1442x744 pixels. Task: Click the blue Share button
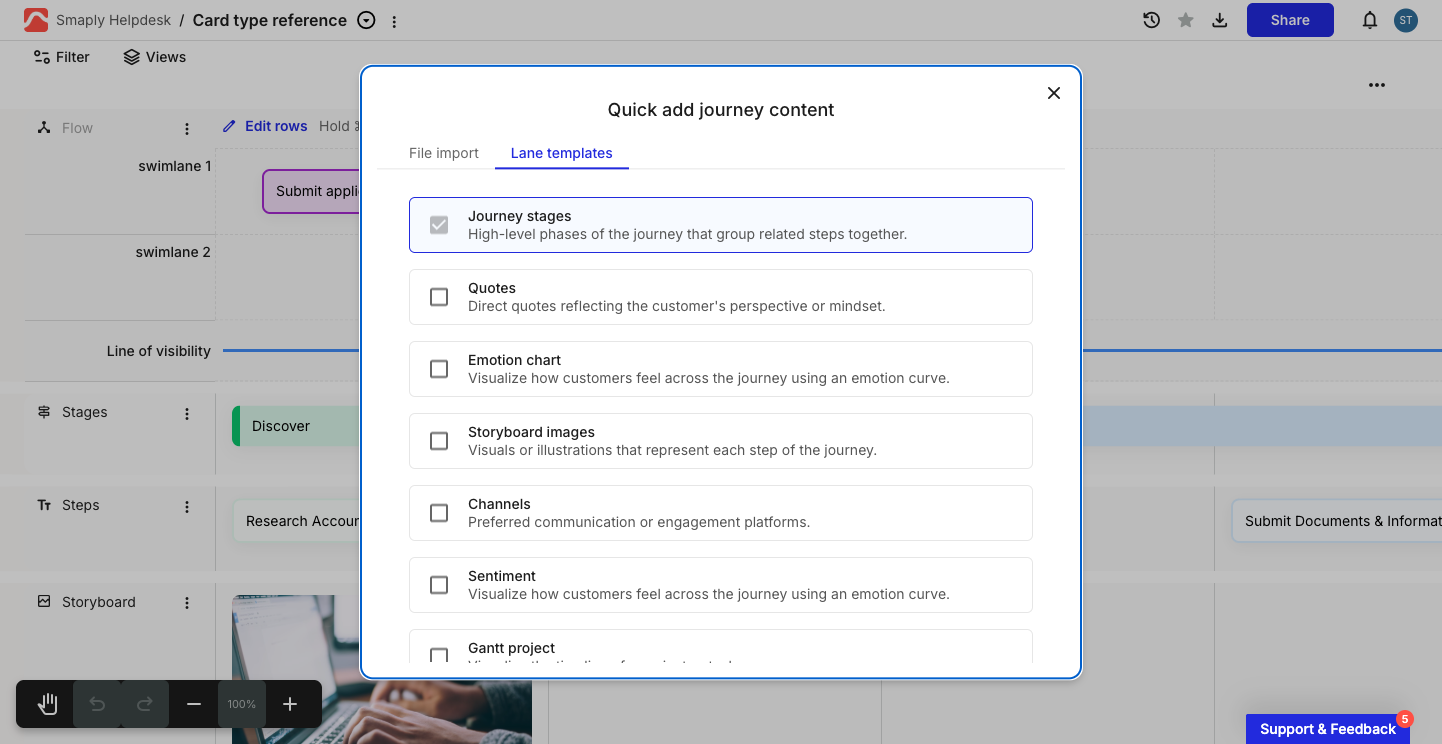[x=1290, y=20]
